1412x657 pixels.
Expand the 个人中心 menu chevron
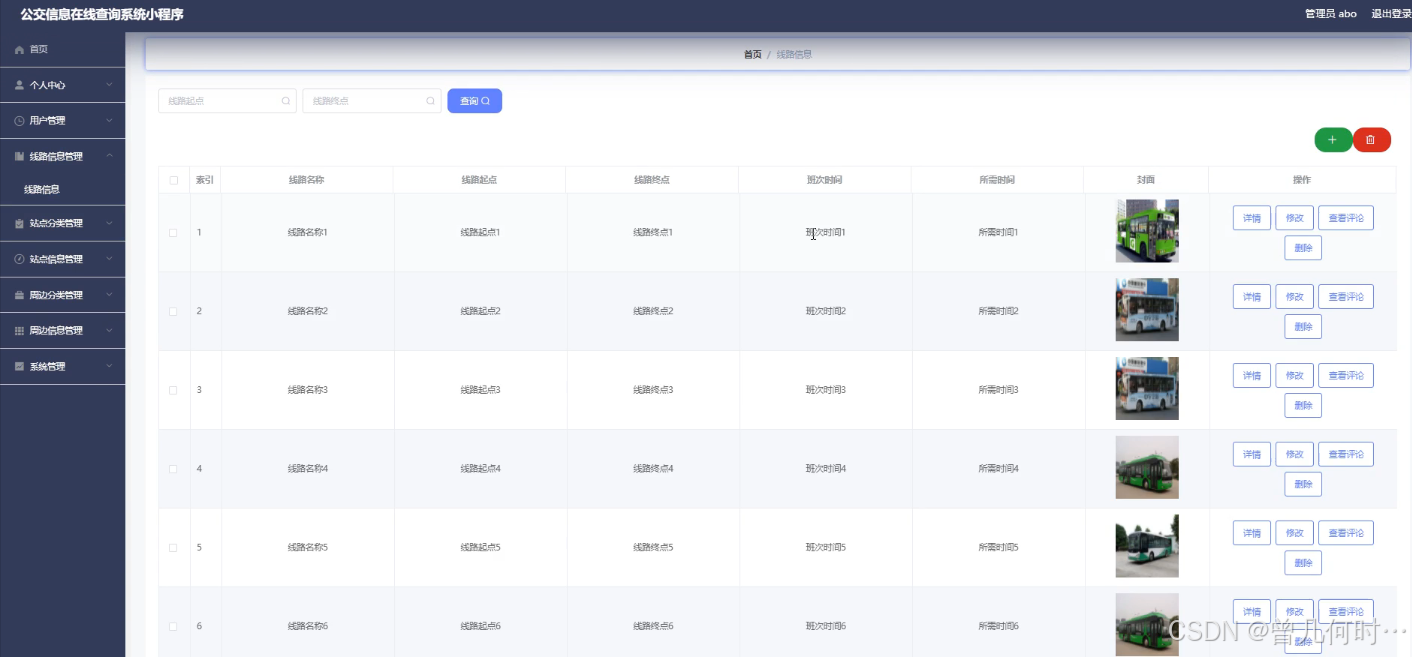(x=109, y=85)
